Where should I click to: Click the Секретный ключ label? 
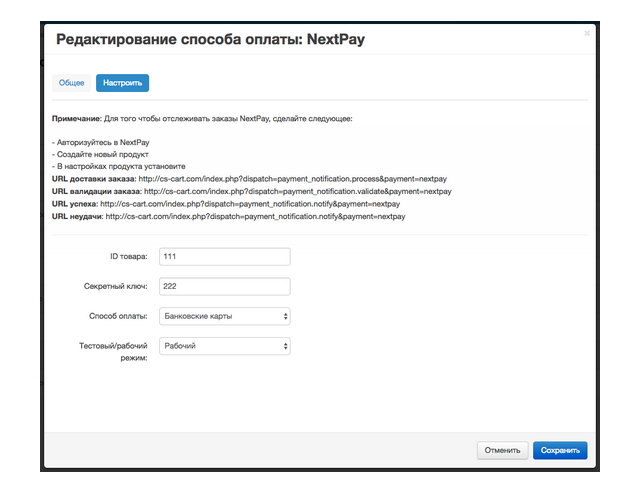click(116, 287)
